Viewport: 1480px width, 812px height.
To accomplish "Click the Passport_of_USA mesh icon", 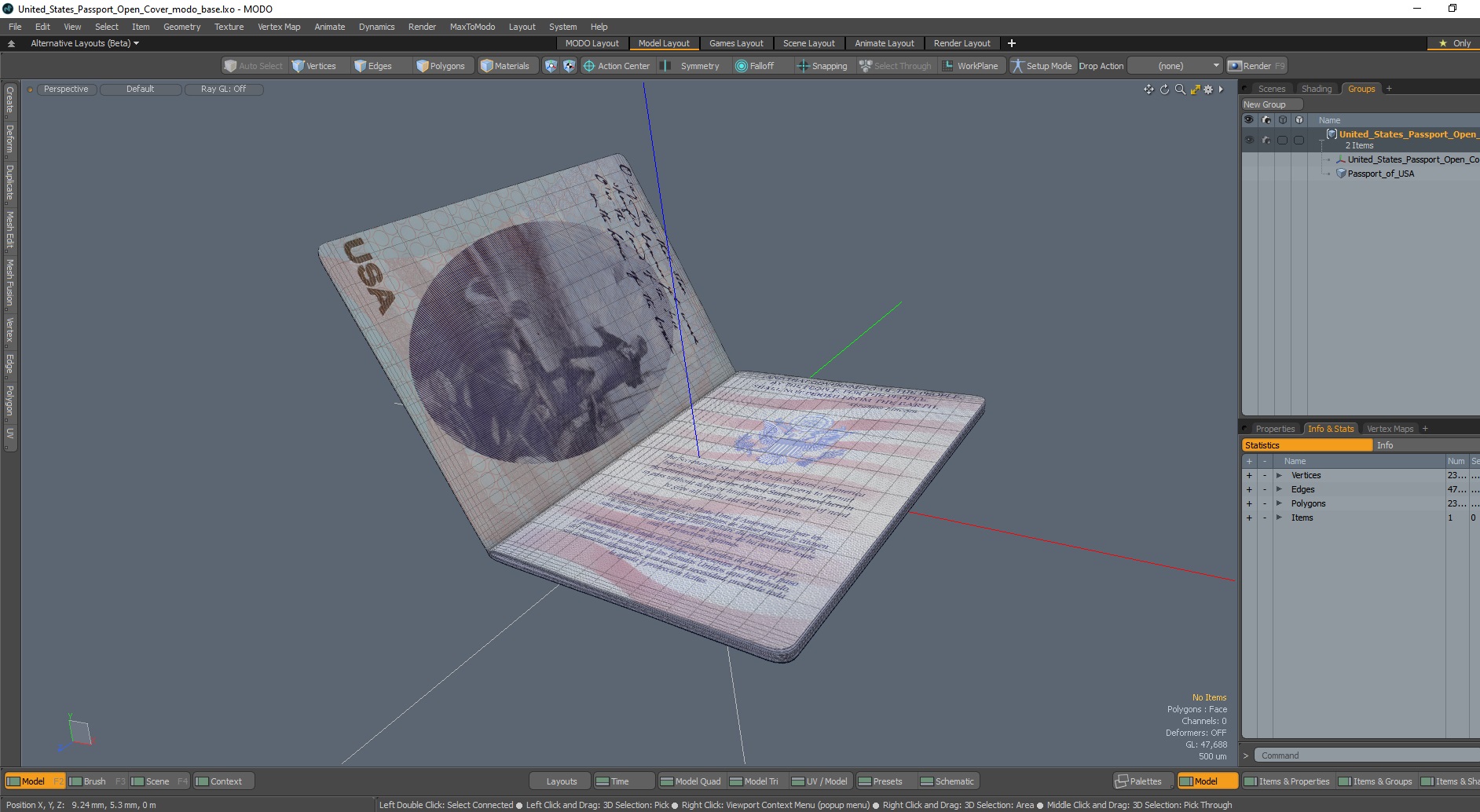I will (1341, 174).
